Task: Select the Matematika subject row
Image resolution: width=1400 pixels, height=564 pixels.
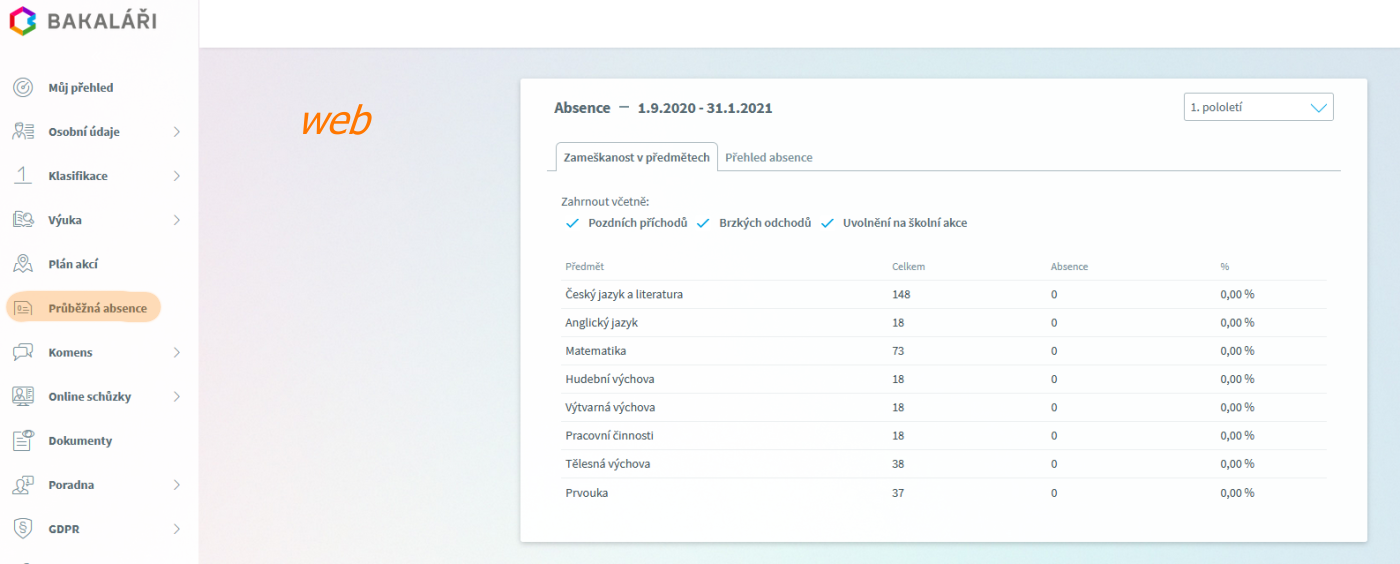Action: pyautogui.click(x=945, y=351)
